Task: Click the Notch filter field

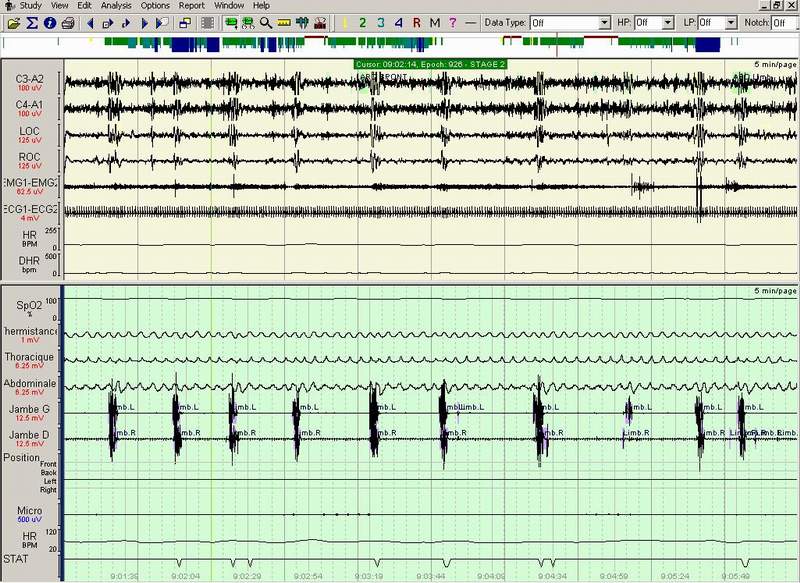Action: pos(785,23)
